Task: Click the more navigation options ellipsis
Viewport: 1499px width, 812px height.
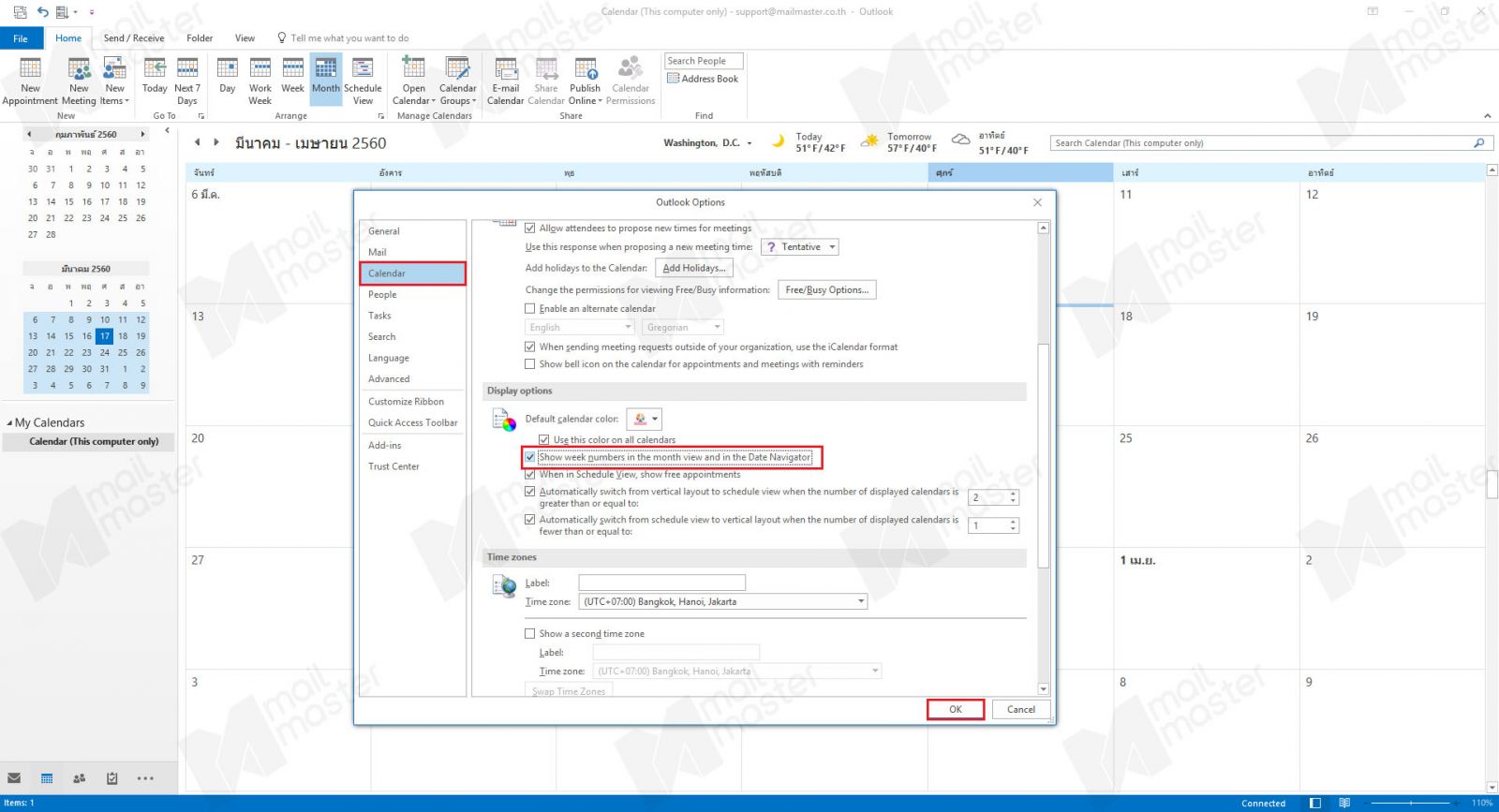Action: [x=145, y=778]
